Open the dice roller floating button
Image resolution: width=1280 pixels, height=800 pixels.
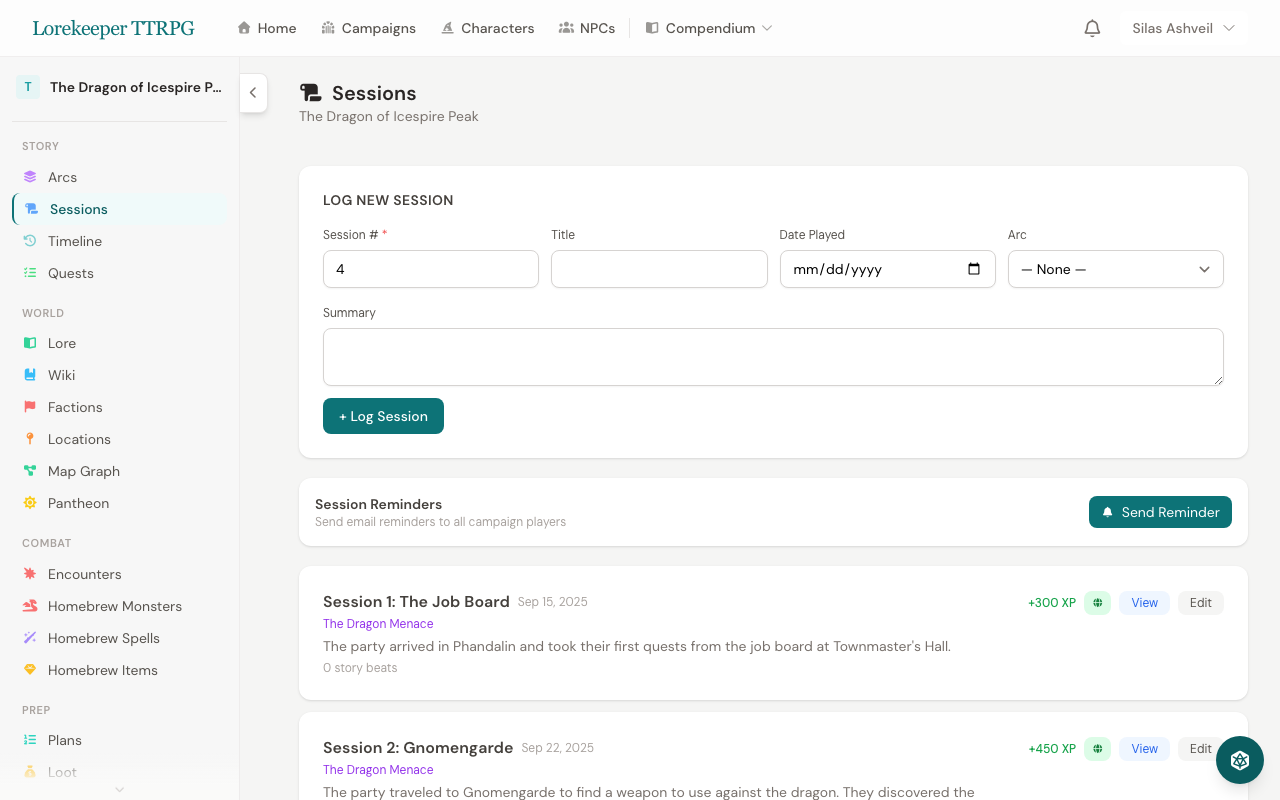pyautogui.click(x=1239, y=760)
